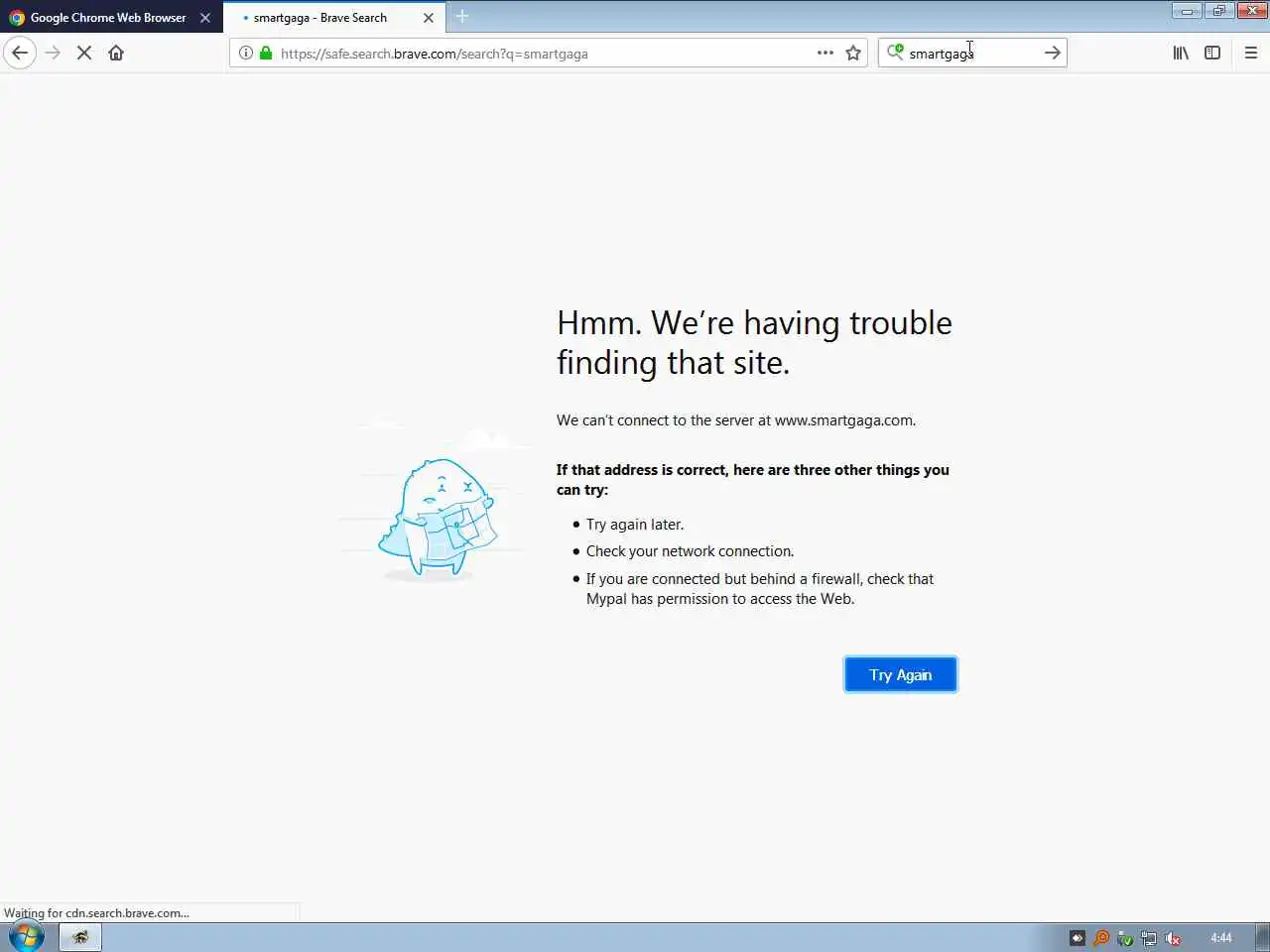The width and height of the screenshot is (1270, 952).
Task: Click the "Try again later." bullet
Action: 635,525
